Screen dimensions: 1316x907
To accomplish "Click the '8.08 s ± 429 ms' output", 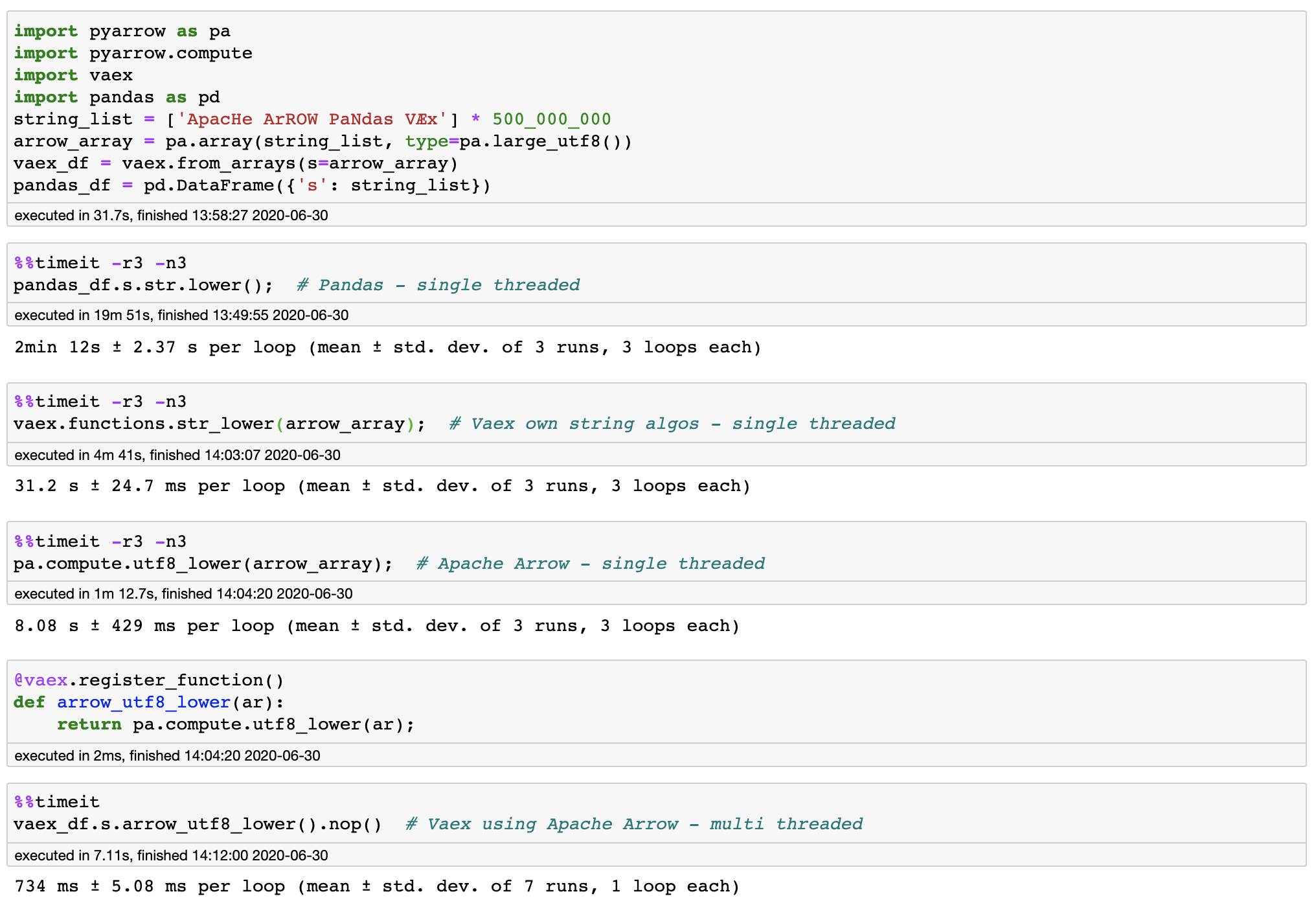I will coord(377,626).
